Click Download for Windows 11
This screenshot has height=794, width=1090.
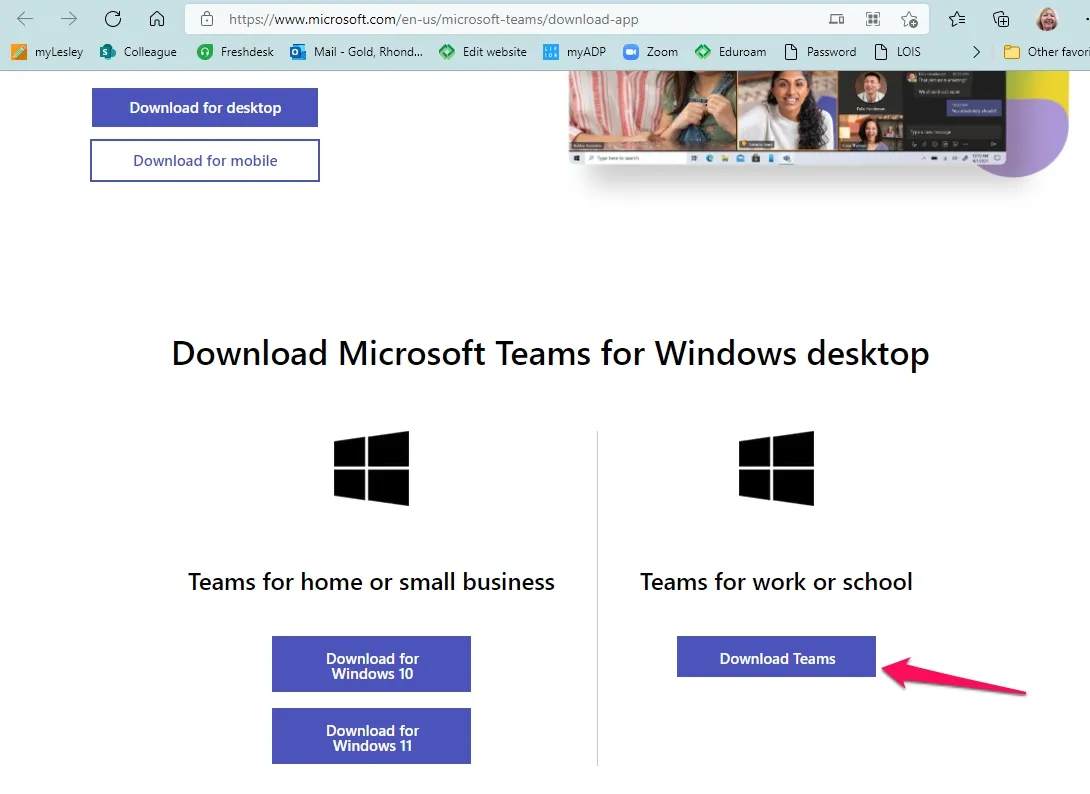tap(371, 736)
